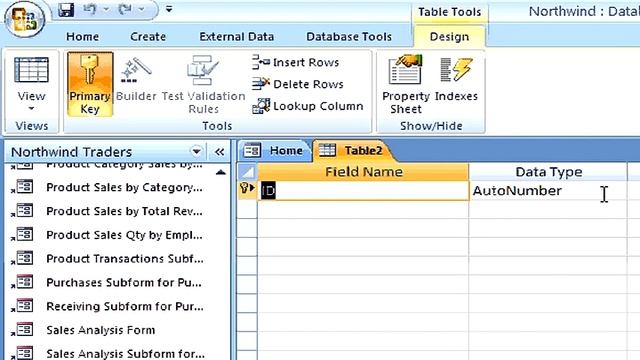The height and width of the screenshot is (360, 640).
Task: Expand the View dropdown arrow
Action: coord(31,109)
